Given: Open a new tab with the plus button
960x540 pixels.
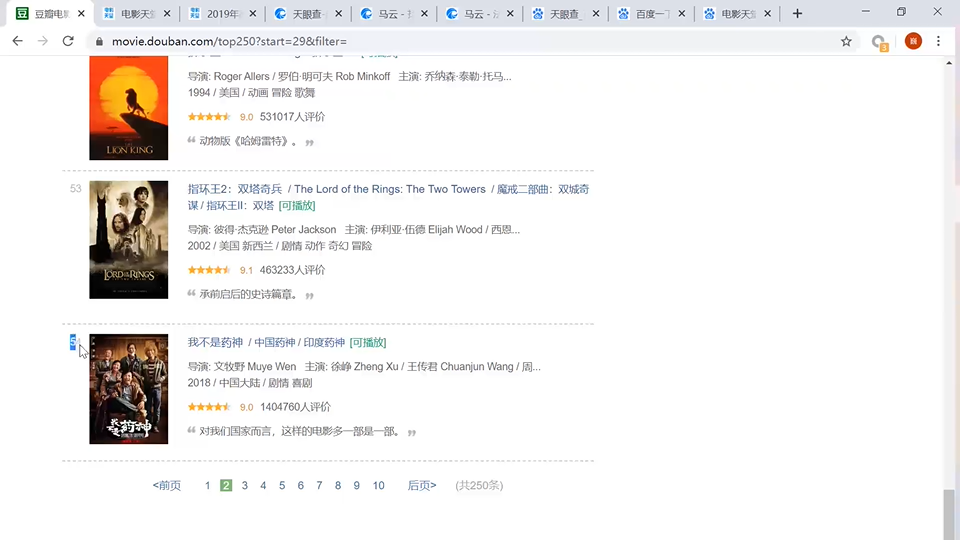Looking at the screenshot, I should (797, 13).
